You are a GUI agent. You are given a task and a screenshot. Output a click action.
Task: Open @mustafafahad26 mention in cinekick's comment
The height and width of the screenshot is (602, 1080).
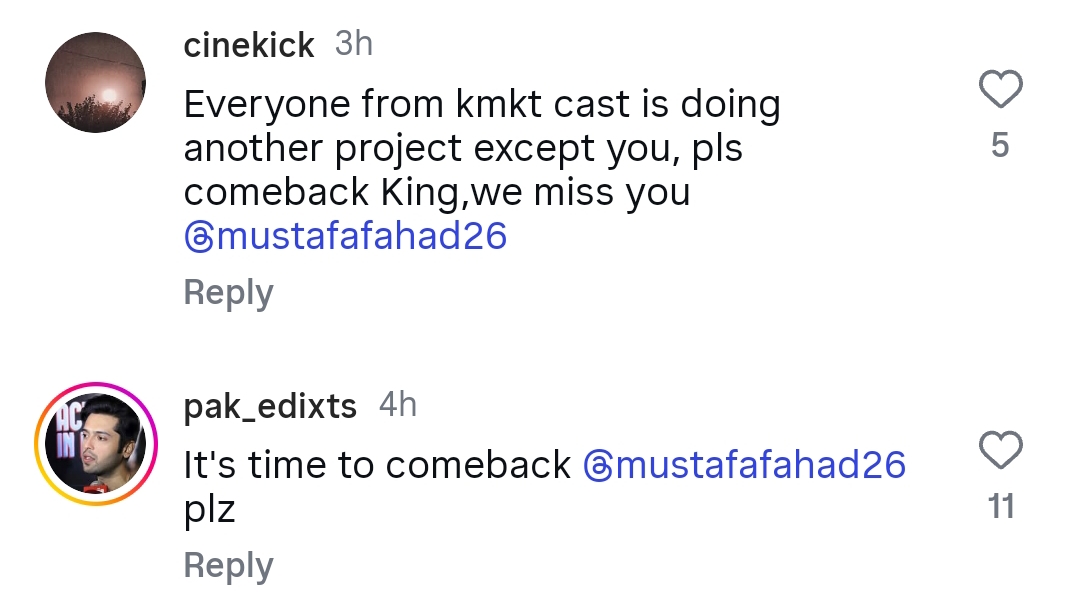pos(360,237)
